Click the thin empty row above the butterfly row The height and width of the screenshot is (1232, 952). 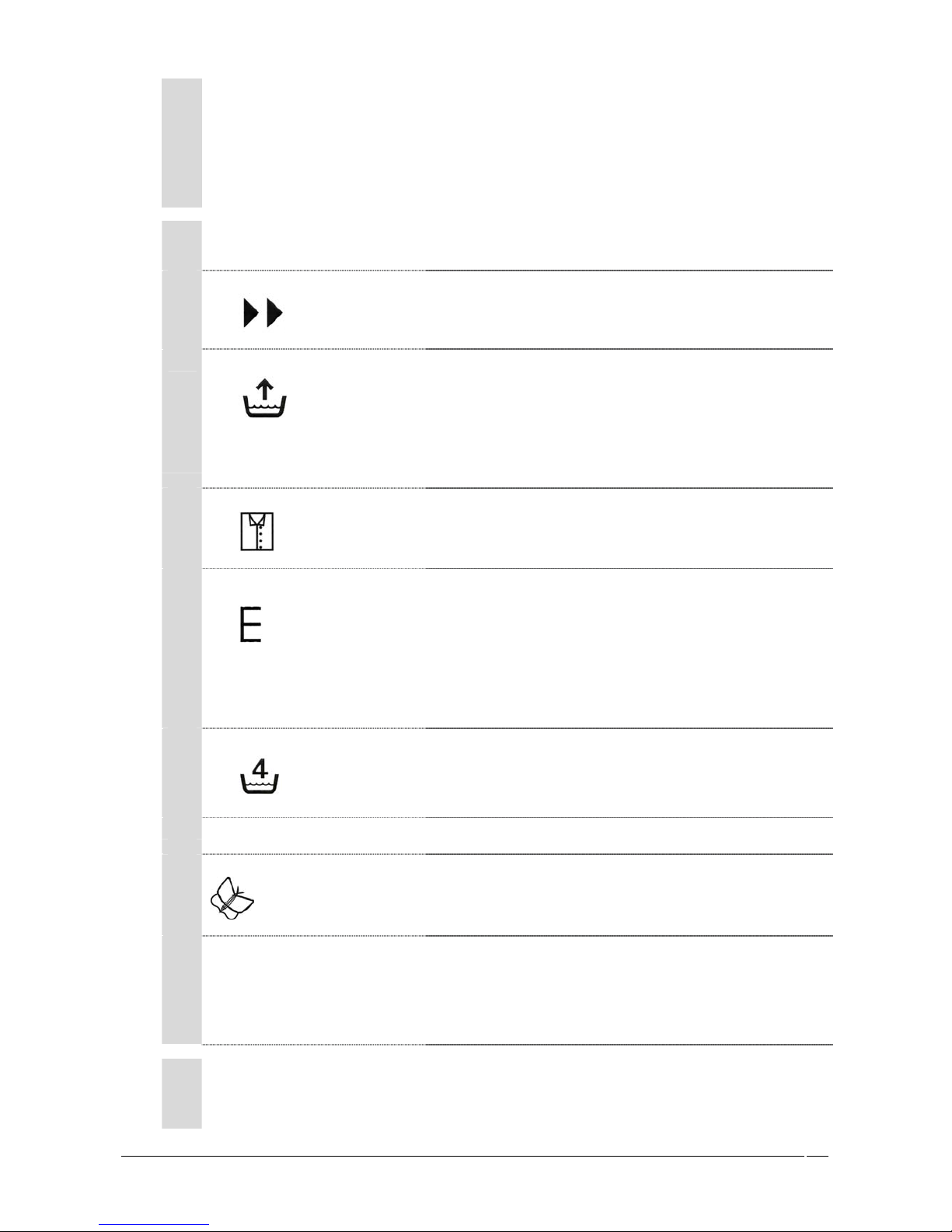[517, 836]
